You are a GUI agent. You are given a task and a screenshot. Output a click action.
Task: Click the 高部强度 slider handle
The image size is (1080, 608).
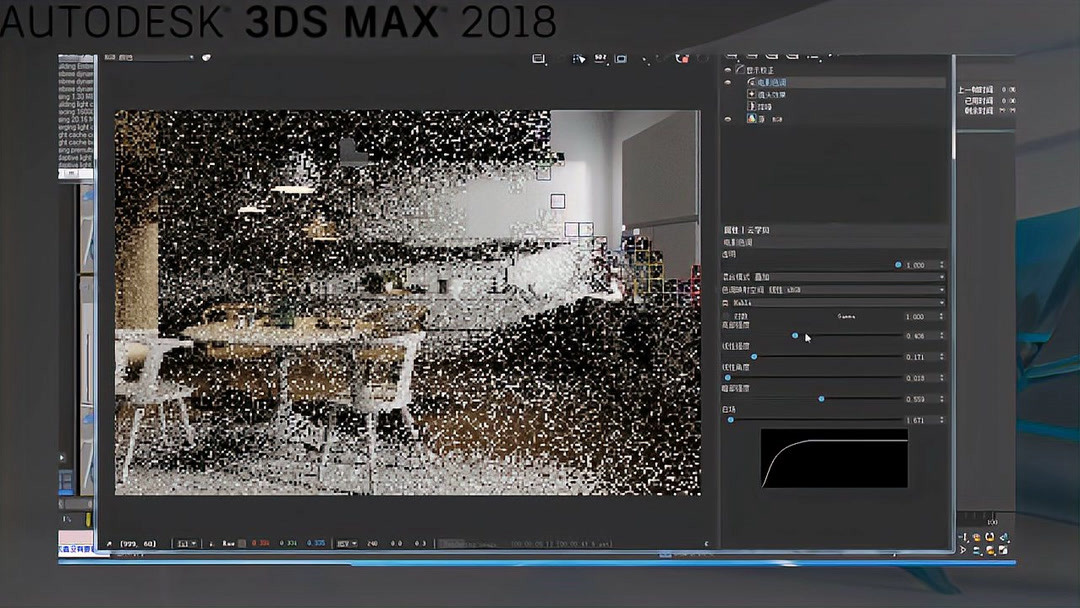coord(795,337)
